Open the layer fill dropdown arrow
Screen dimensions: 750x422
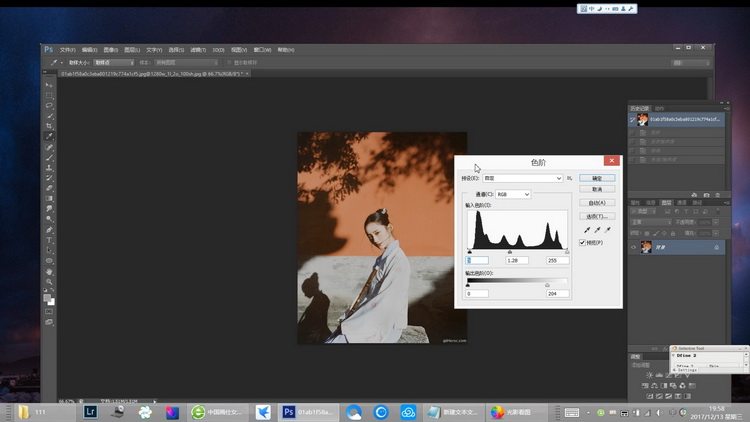click(716, 233)
